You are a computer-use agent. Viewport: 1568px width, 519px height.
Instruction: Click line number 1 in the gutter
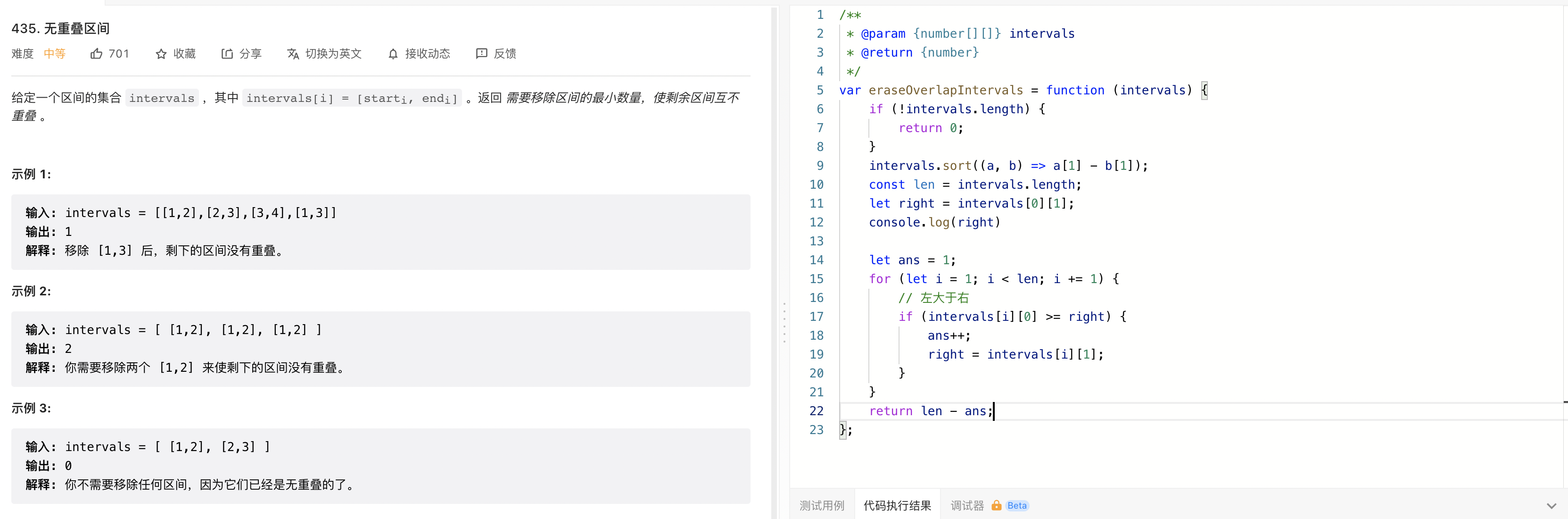coord(820,15)
